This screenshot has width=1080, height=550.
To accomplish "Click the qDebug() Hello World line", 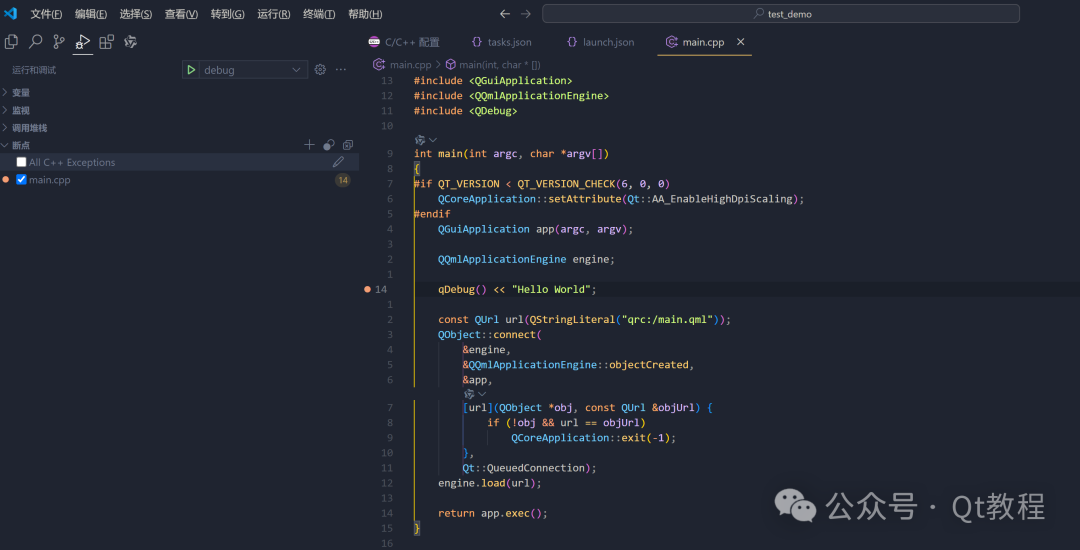I will click(x=517, y=289).
